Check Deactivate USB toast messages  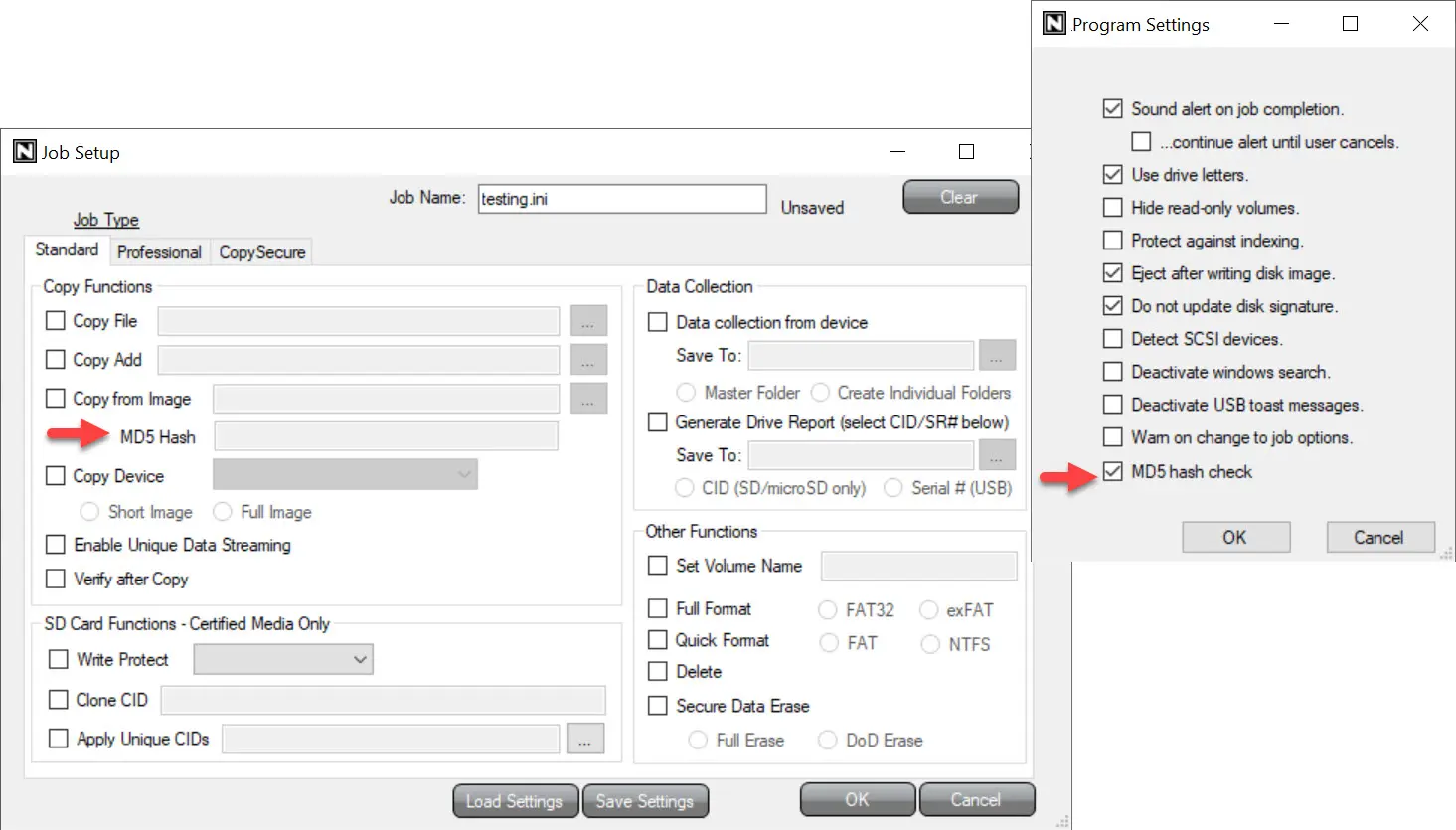pyautogui.click(x=1113, y=405)
